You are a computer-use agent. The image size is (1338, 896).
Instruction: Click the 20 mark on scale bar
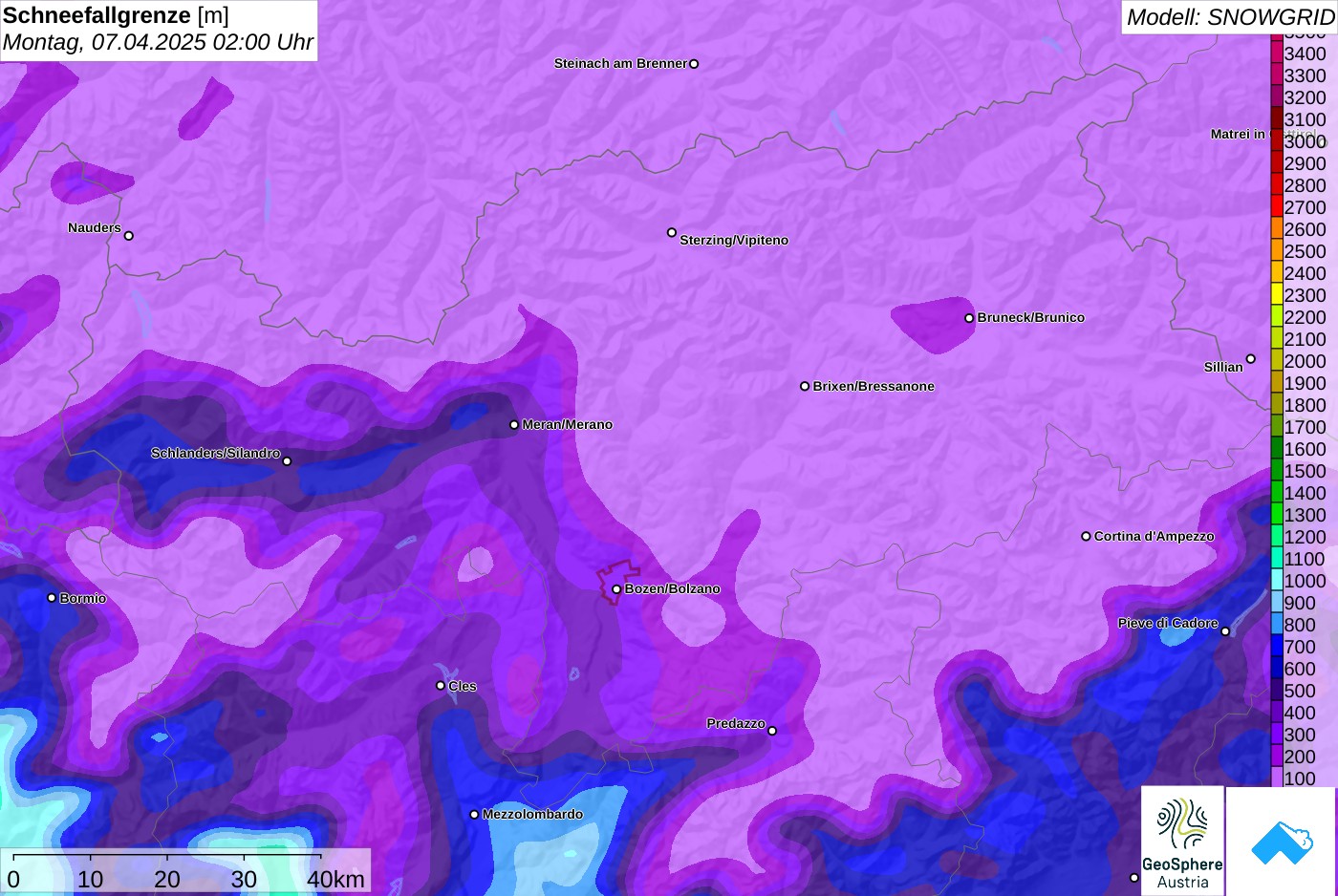pyautogui.click(x=167, y=879)
